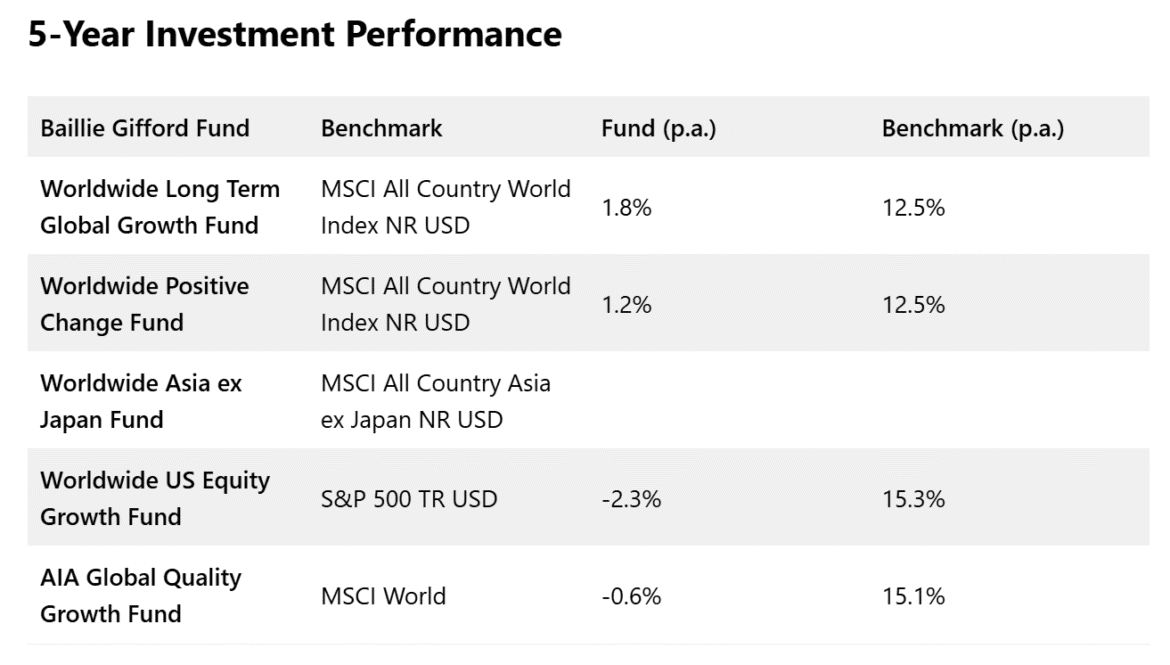This screenshot has width=1170, height=665.
Task: Select Worldwide Positive Change Fund cell
Action: (145, 304)
